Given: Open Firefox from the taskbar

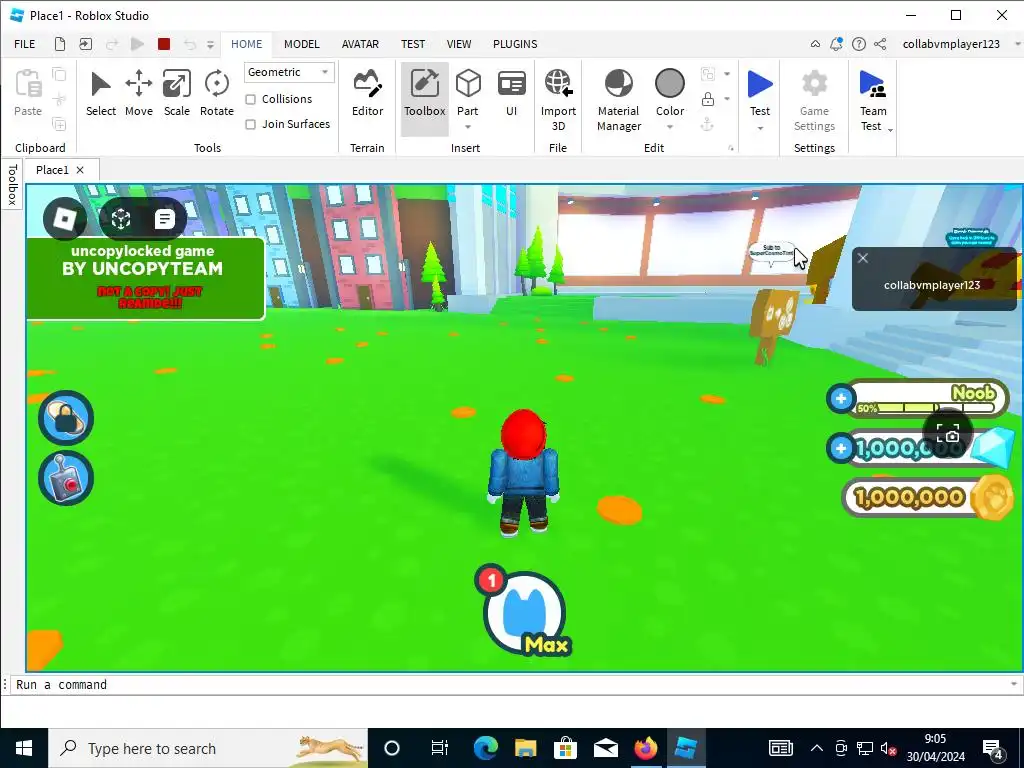Looking at the screenshot, I should pyautogui.click(x=645, y=748).
